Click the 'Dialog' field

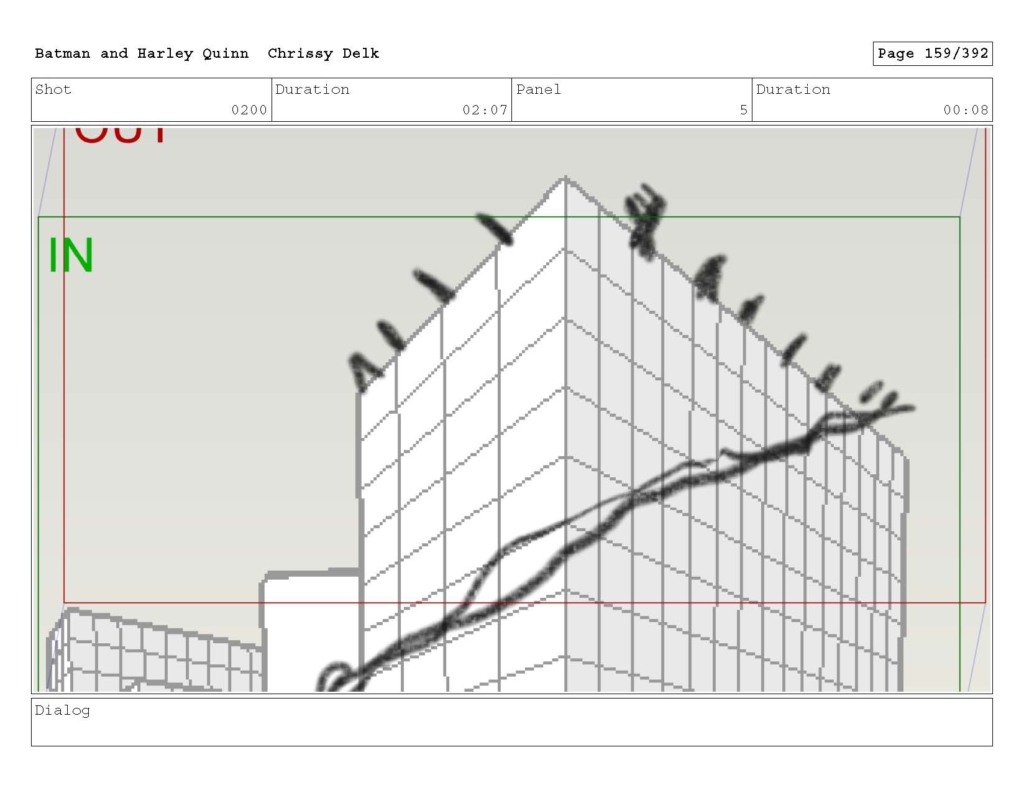[x=512, y=722]
